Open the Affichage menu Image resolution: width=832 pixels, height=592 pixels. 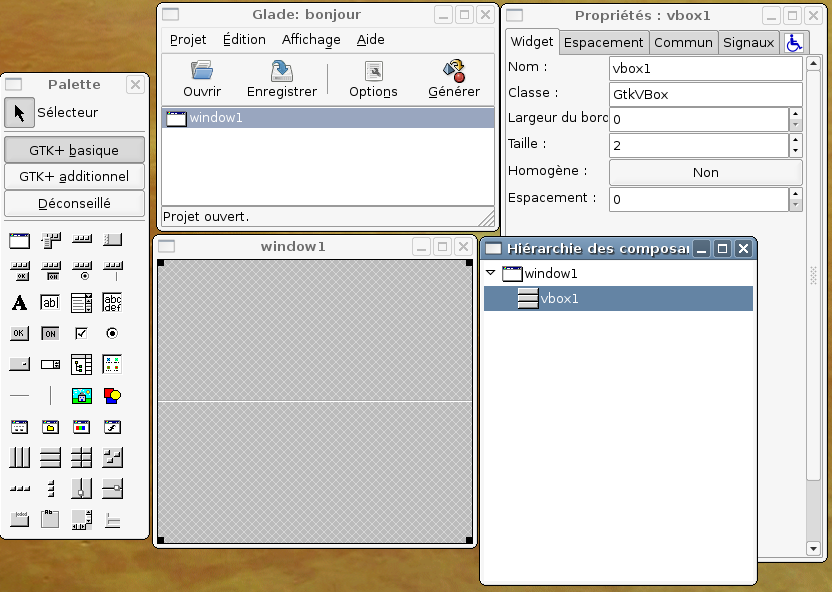click(311, 40)
